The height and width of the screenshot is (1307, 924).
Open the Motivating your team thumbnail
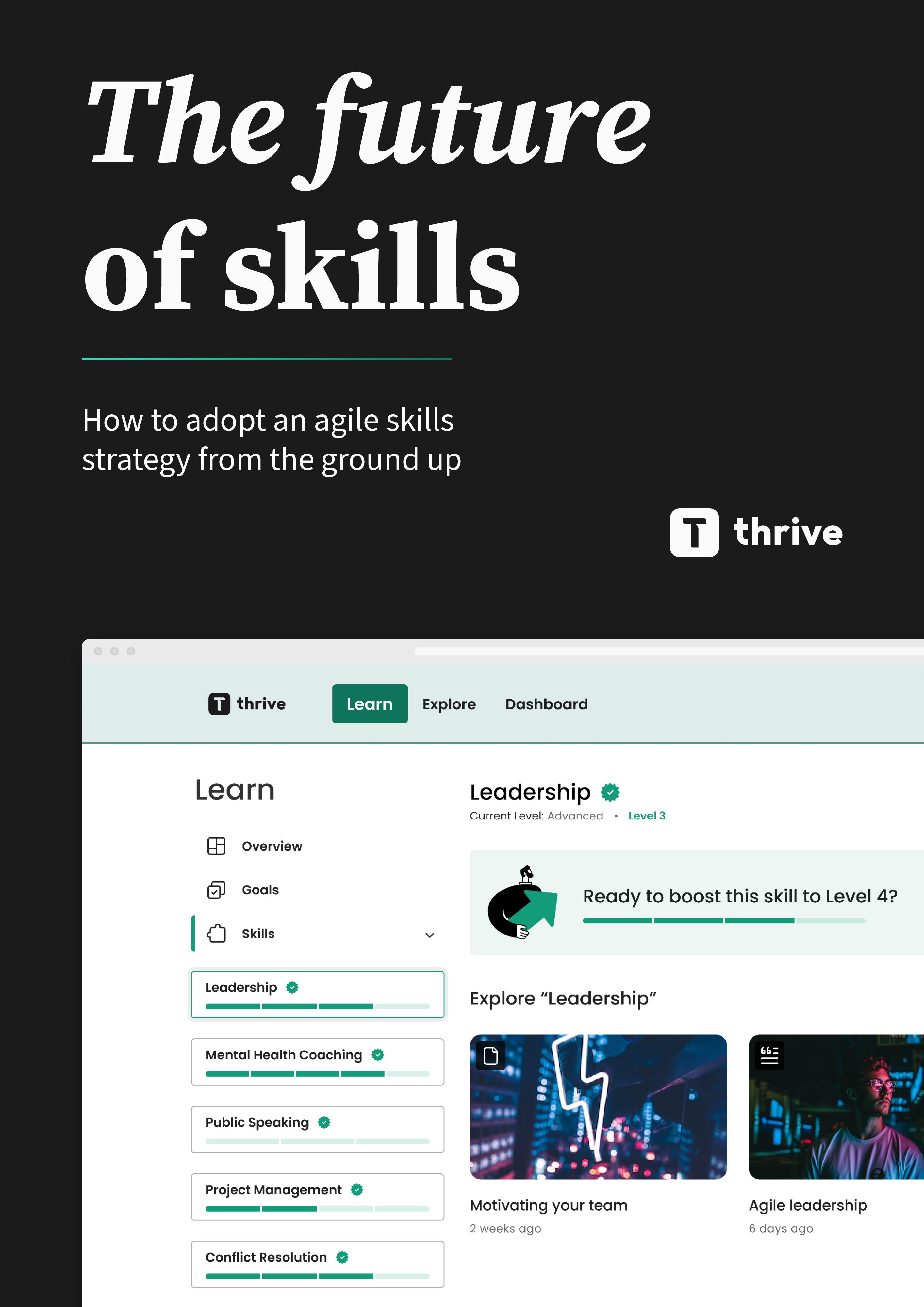coord(598,1107)
